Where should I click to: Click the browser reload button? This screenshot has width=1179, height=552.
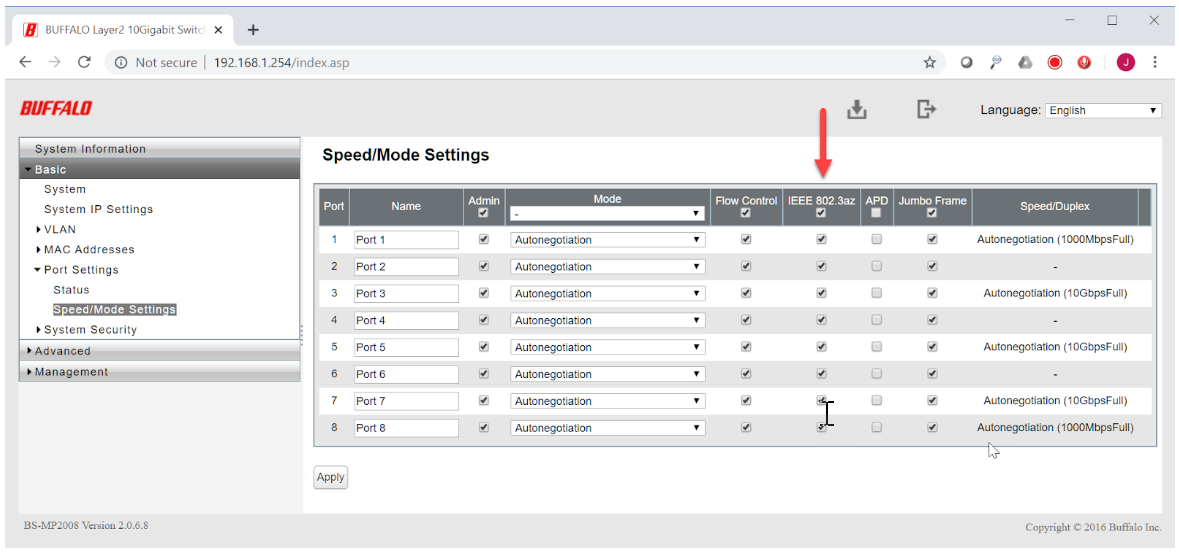coord(84,62)
